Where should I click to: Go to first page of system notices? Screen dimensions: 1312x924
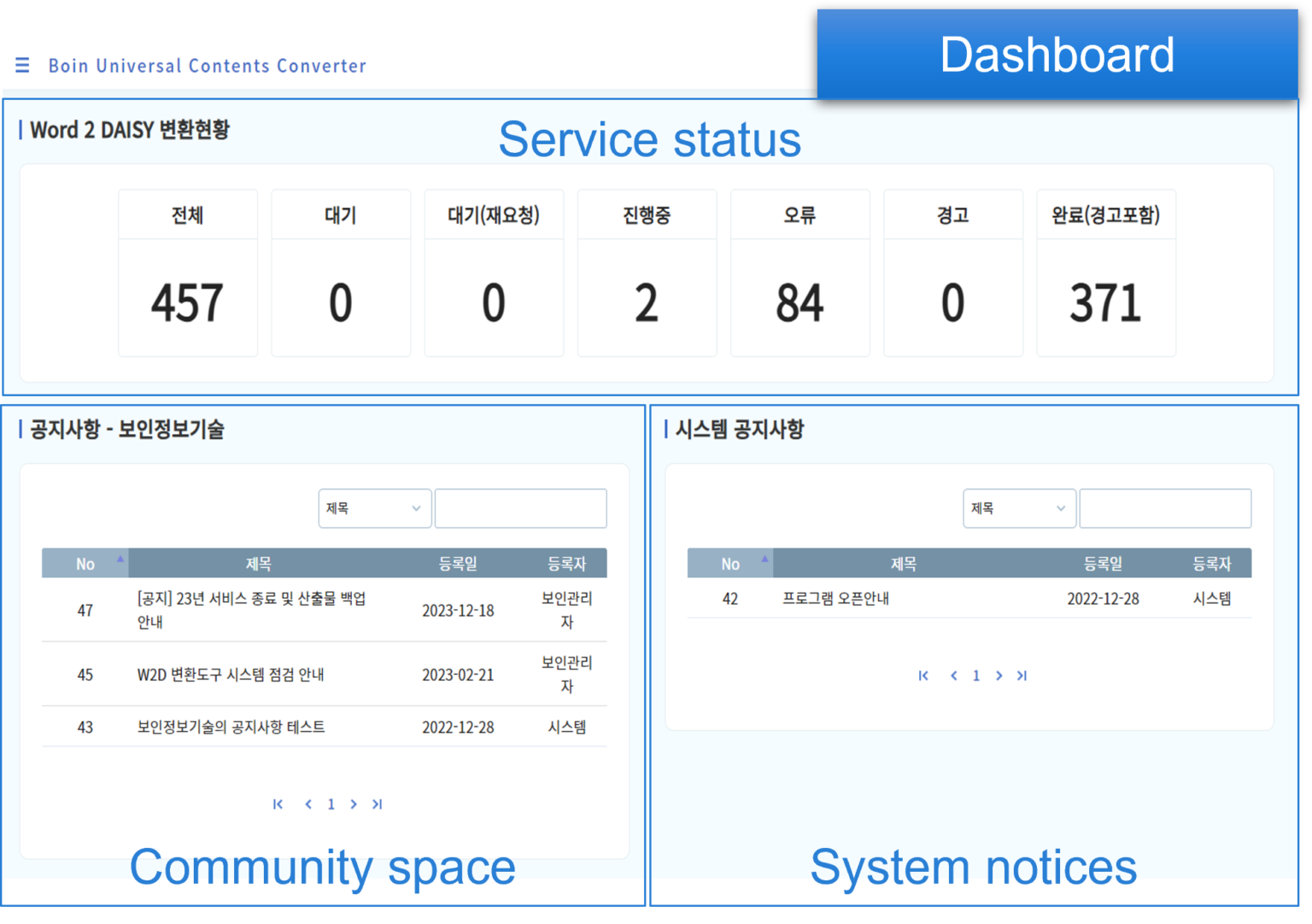coord(922,675)
